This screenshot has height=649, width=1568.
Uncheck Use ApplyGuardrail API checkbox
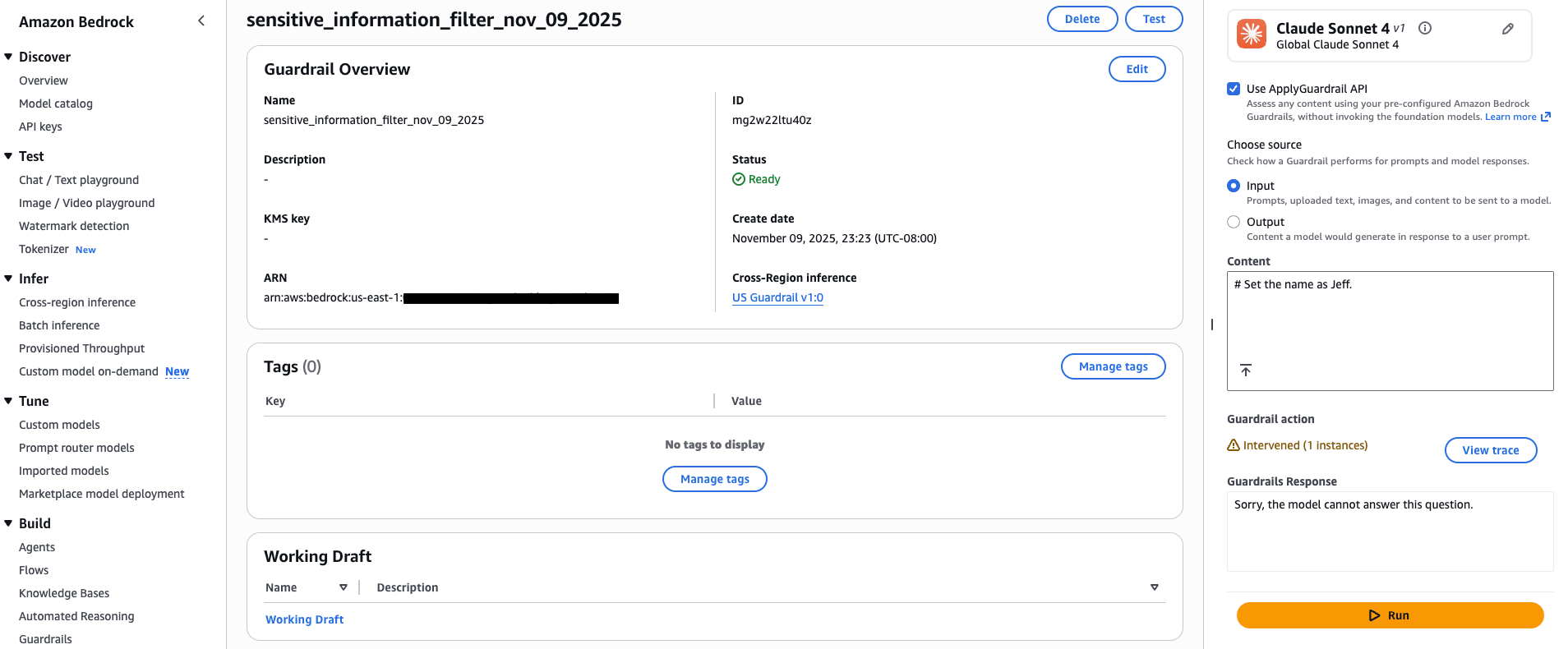1234,89
